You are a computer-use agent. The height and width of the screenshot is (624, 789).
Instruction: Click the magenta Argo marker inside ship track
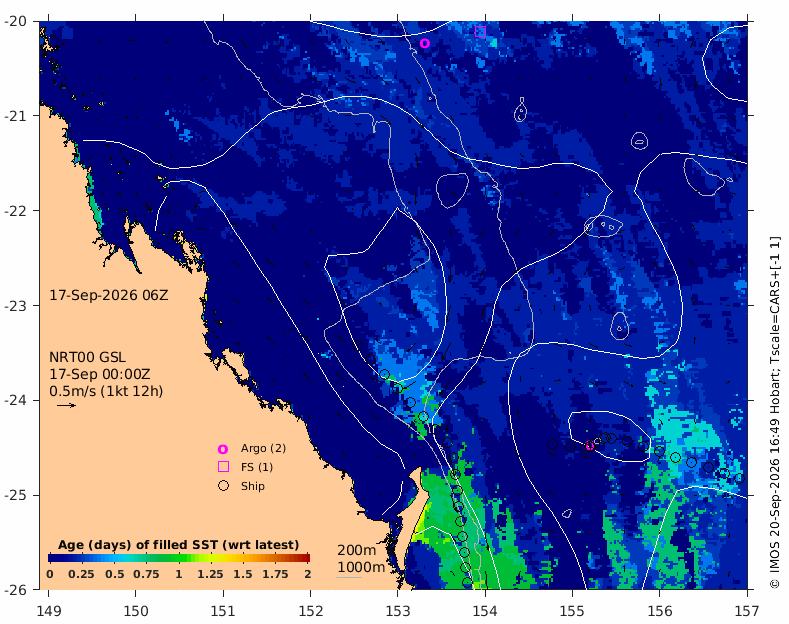(590, 446)
